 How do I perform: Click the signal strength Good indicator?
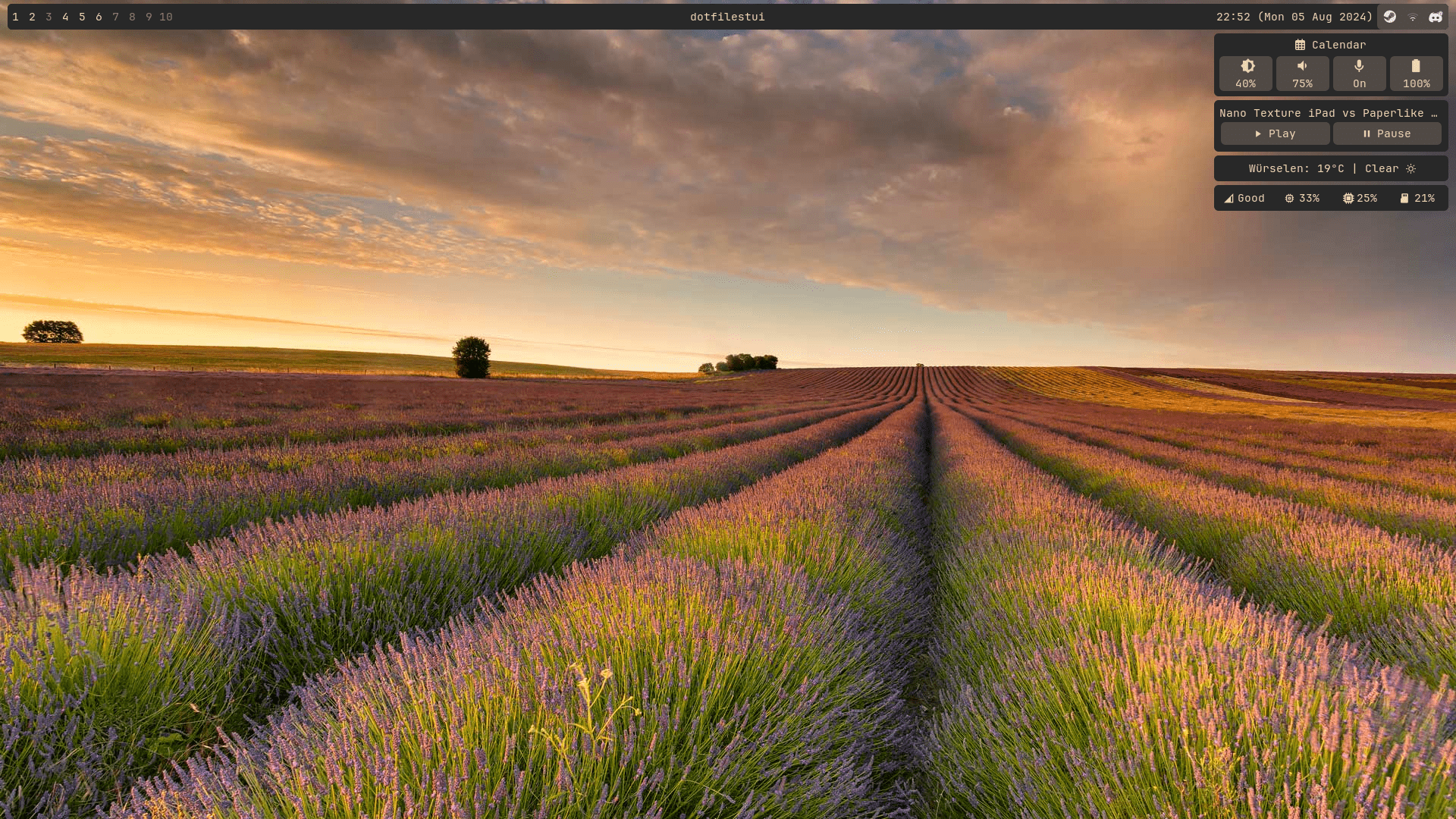pyautogui.click(x=1244, y=198)
